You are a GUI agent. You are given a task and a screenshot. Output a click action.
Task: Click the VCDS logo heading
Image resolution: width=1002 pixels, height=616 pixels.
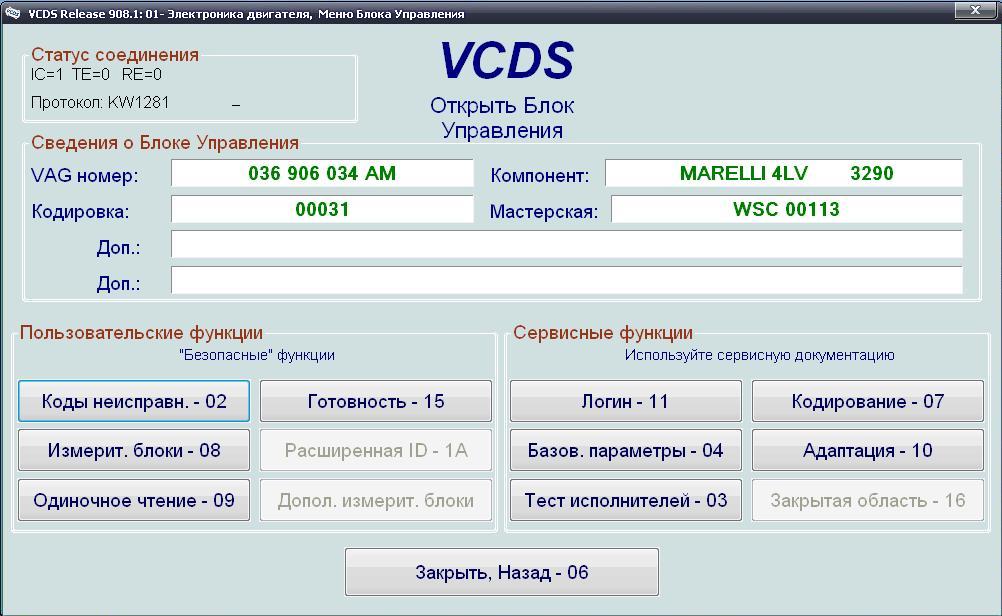[x=507, y=61]
